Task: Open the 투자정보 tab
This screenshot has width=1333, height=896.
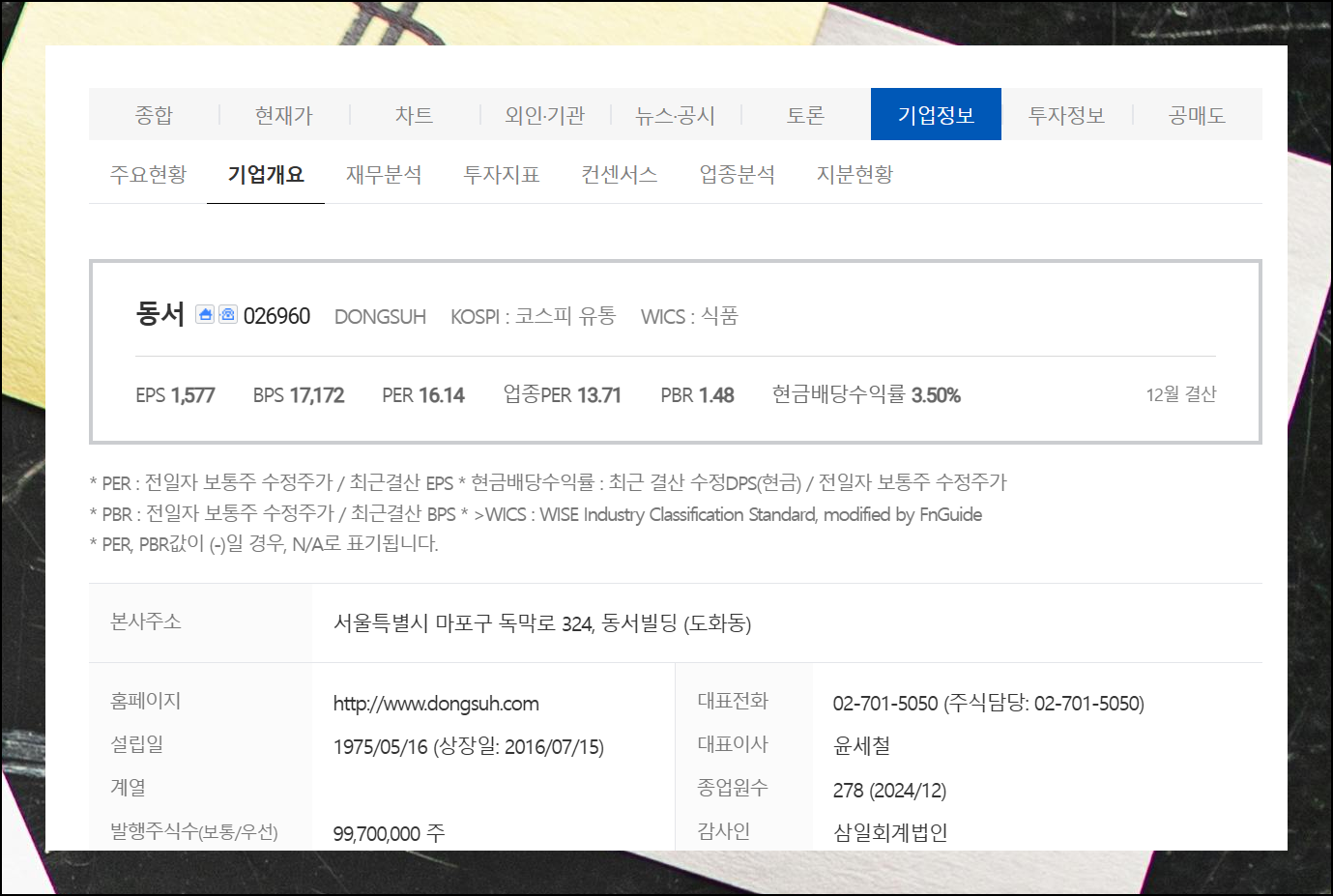Action: point(1066,115)
